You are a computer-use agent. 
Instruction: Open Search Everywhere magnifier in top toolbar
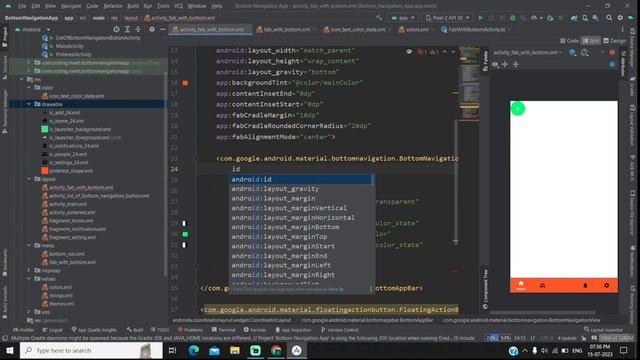pos(609,18)
